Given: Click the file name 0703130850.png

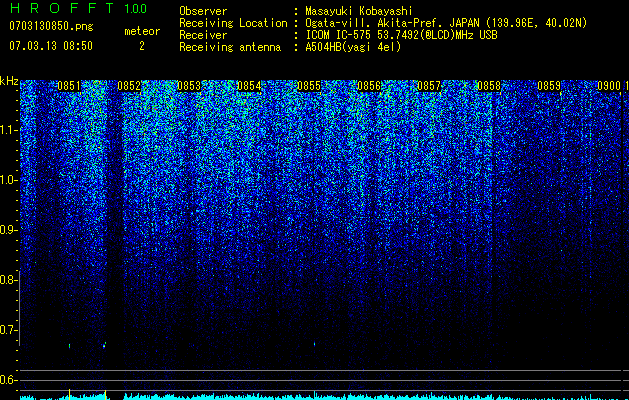Looking at the screenshot, I should tap(51, 26).
